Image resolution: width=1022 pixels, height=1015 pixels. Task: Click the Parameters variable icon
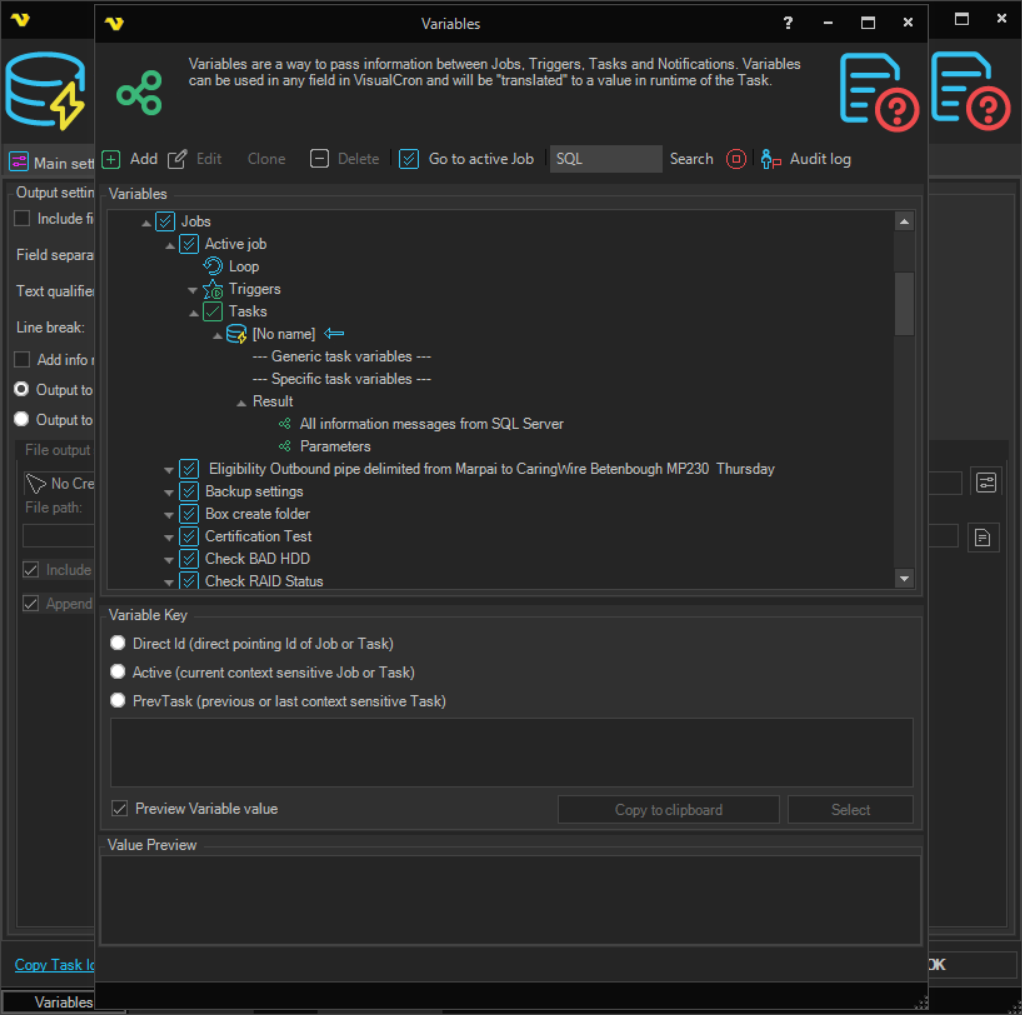pos(285,446)
